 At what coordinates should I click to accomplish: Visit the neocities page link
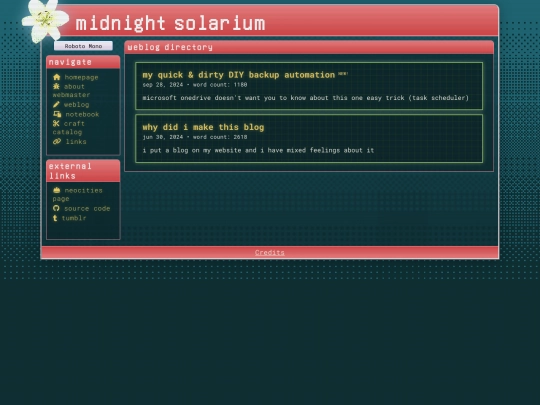77,195
